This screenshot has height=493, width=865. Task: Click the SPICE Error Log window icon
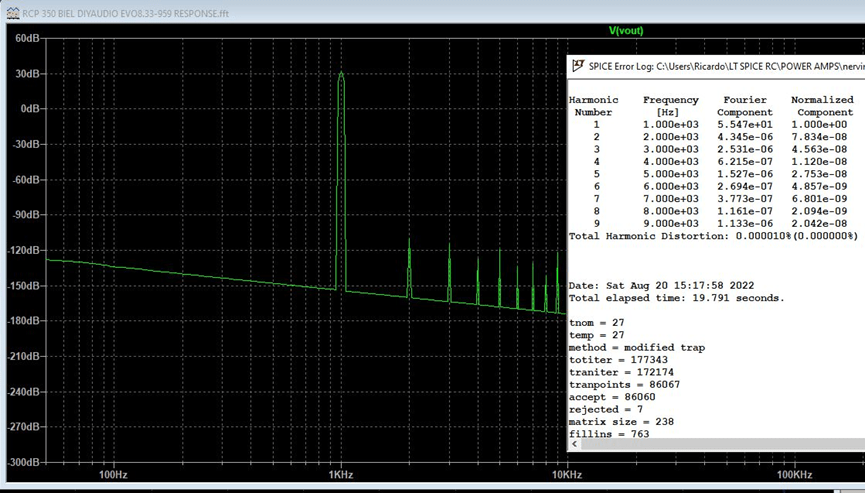(578, 66)
